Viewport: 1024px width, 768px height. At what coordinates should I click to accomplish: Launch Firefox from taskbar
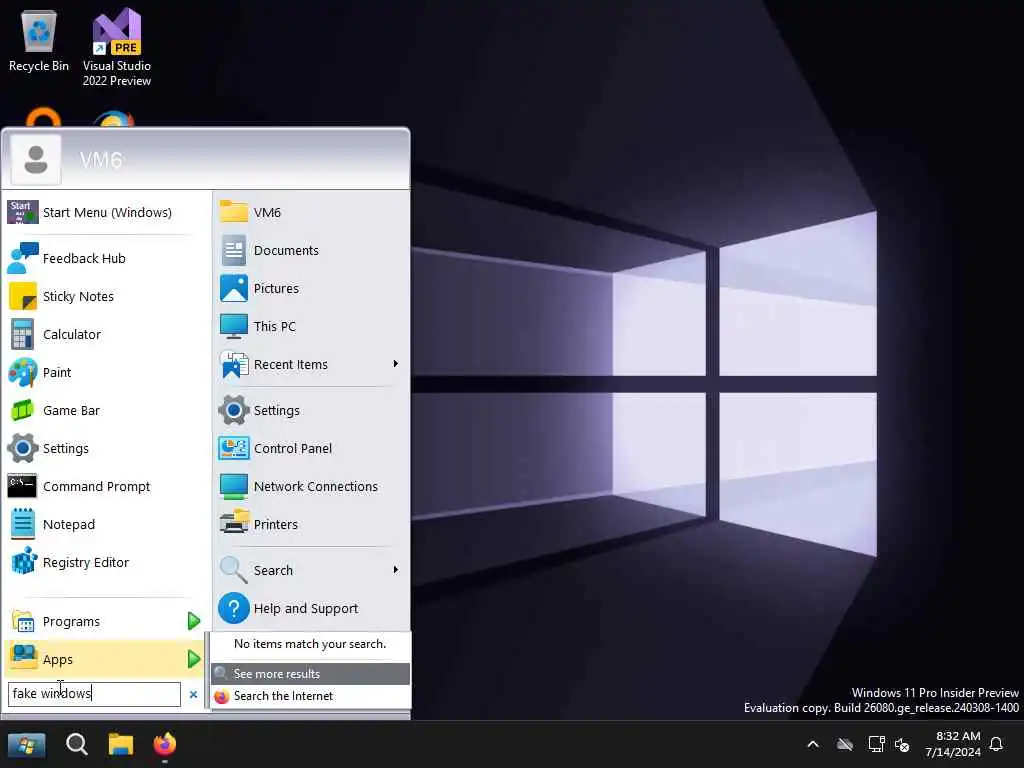point(165,744)
